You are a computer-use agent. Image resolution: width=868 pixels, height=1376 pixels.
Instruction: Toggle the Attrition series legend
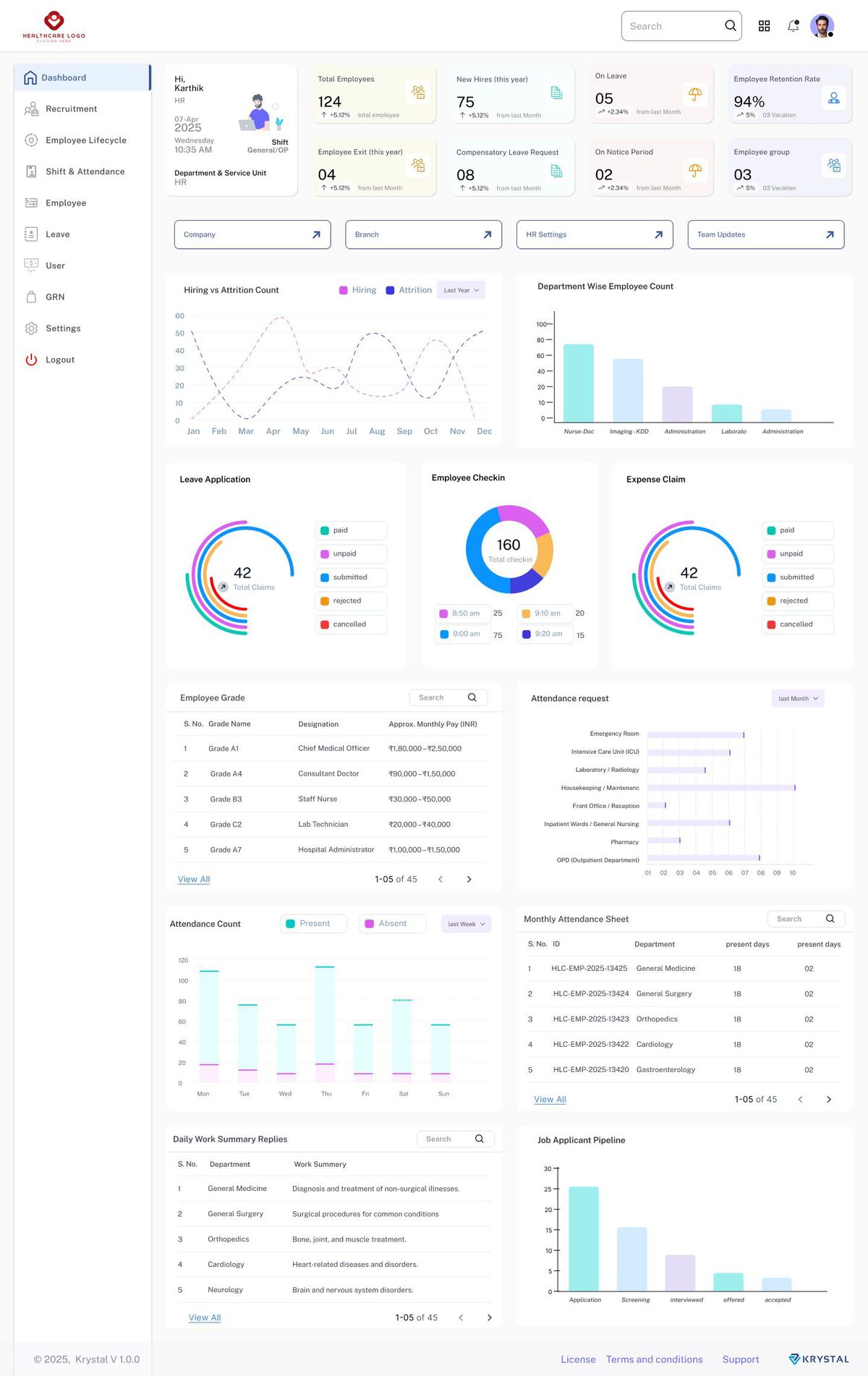tap(409, 290)
